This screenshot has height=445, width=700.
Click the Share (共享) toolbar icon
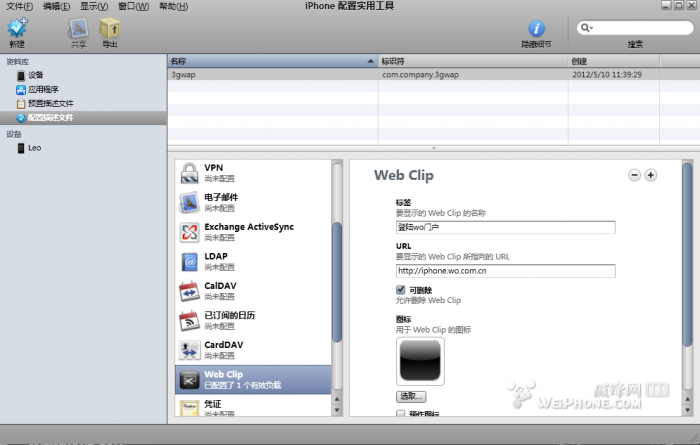[x=79, y=28]
